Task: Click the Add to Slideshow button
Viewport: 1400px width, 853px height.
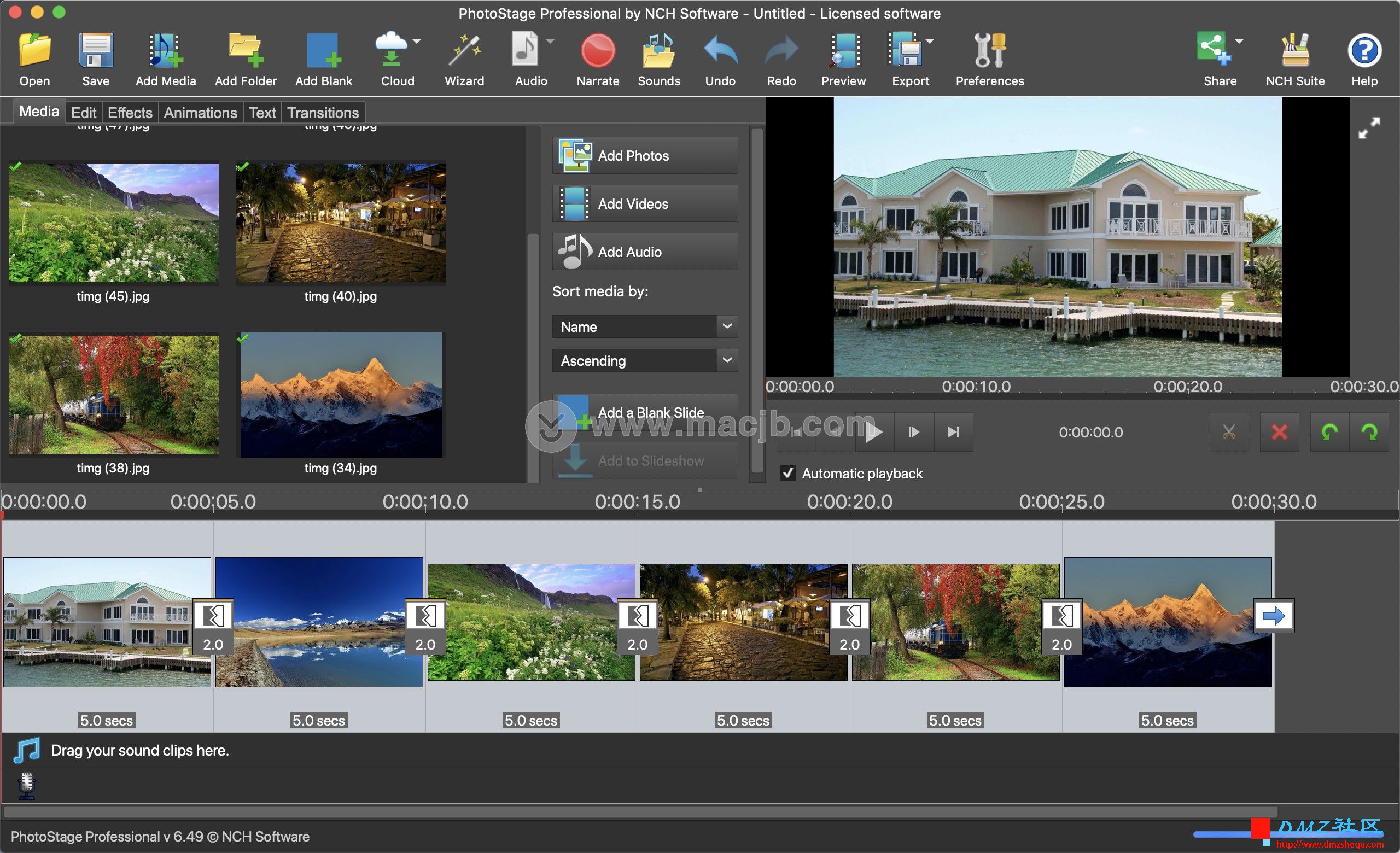Action: coord(645,460)
